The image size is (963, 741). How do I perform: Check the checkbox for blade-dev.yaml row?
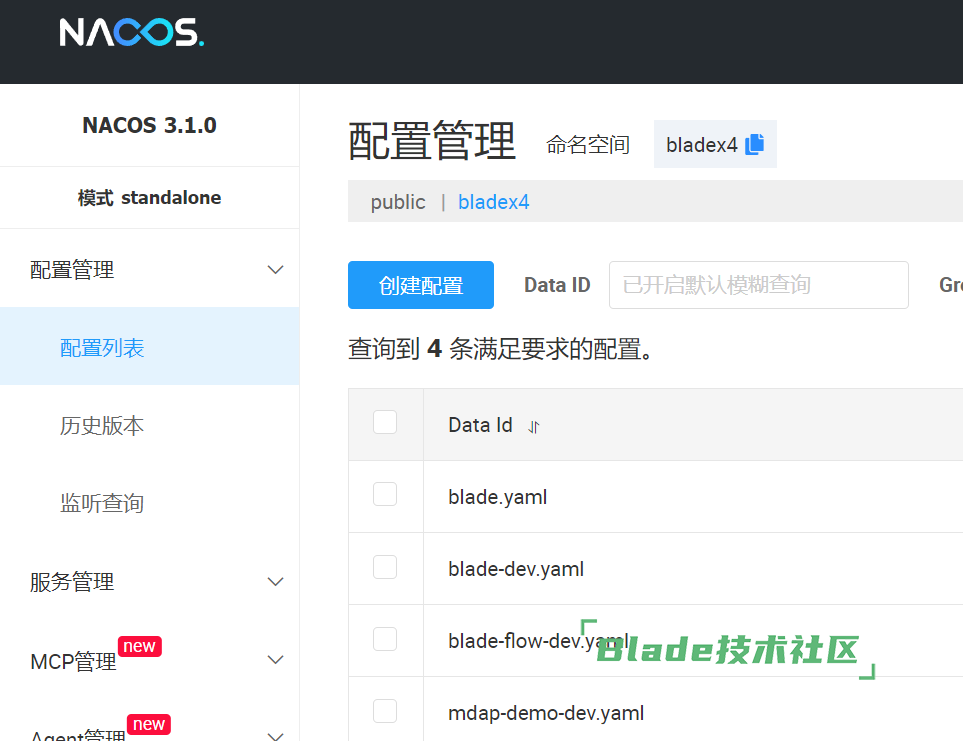click(x=384, y=567)
